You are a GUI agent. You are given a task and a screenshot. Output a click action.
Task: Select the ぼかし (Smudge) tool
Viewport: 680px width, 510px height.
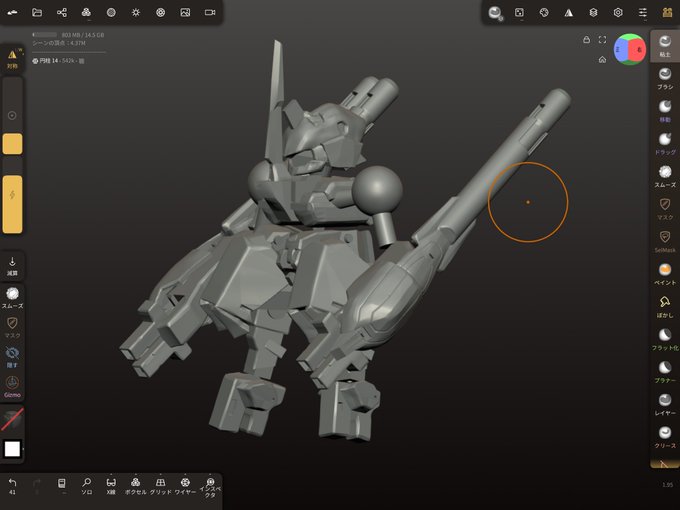point(665,307)
